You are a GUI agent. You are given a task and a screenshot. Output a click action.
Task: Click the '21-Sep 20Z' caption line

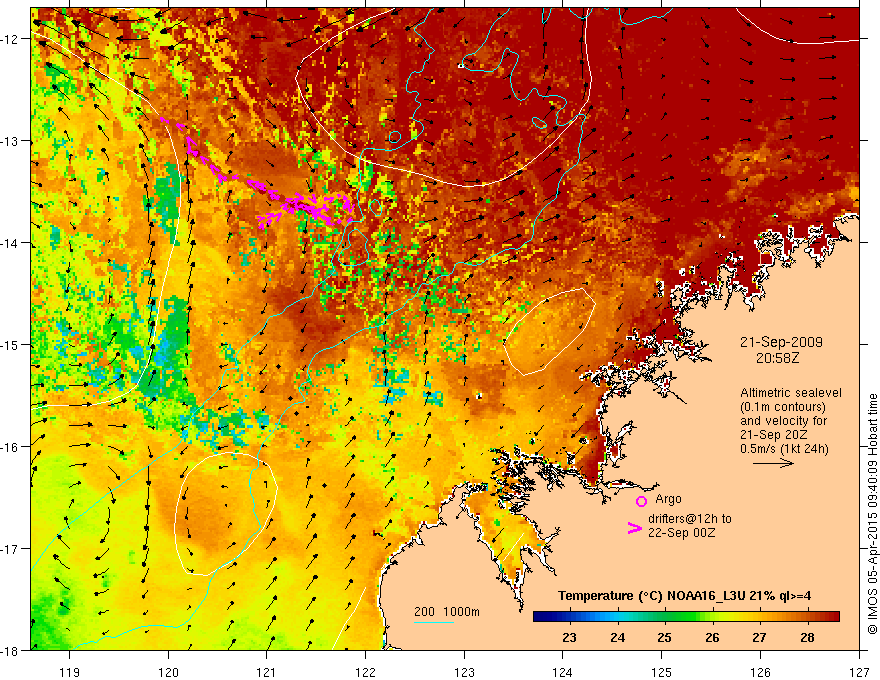[x=772, y=435]
